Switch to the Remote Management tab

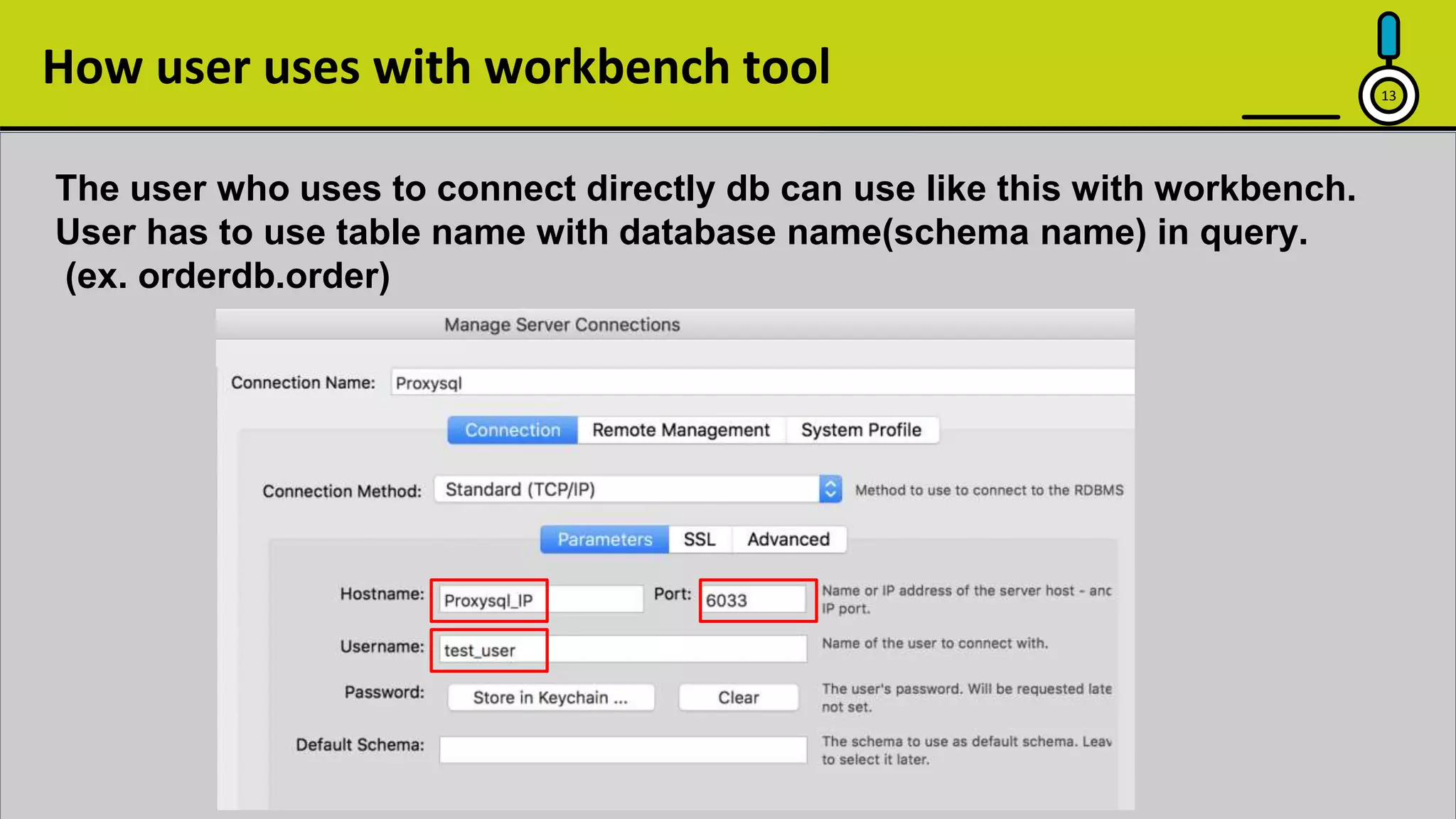[681, 430]
